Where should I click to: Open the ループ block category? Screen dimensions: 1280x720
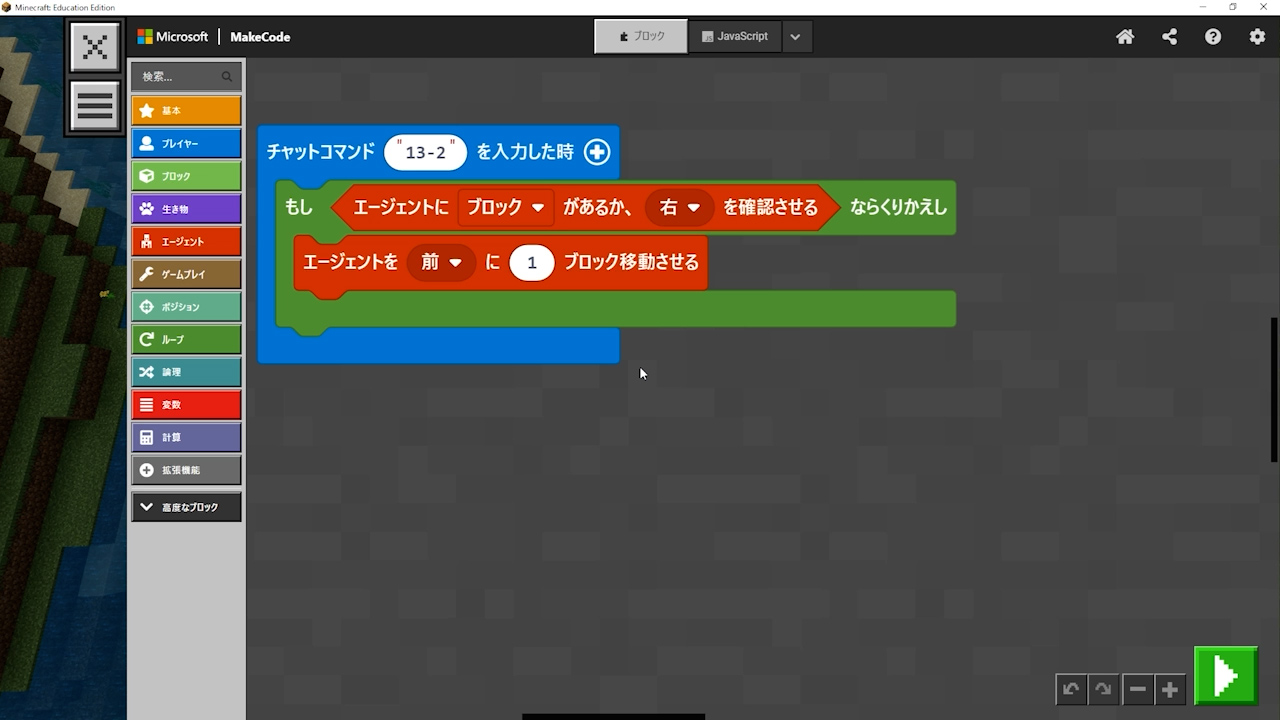(186, 339)
